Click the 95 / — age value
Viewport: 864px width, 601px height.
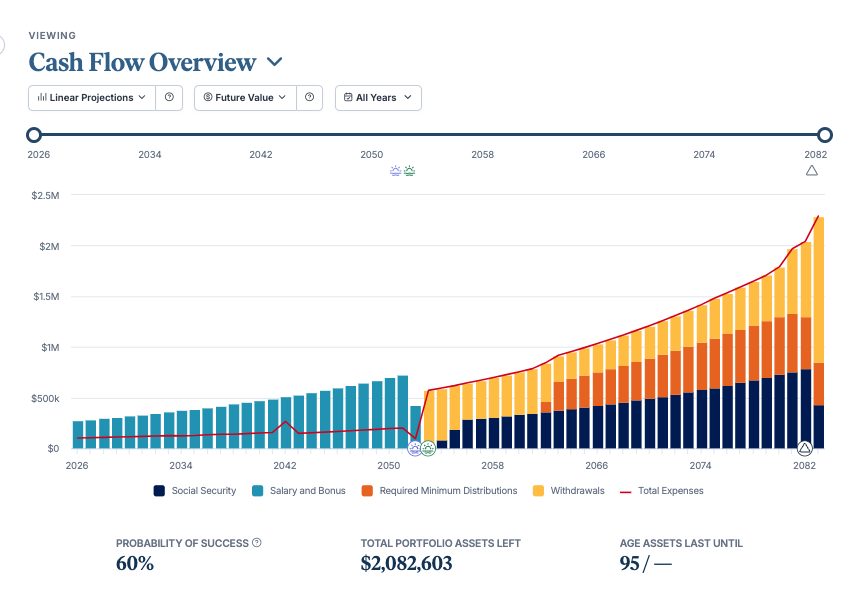pyautogui.click(x=646, y=564)
